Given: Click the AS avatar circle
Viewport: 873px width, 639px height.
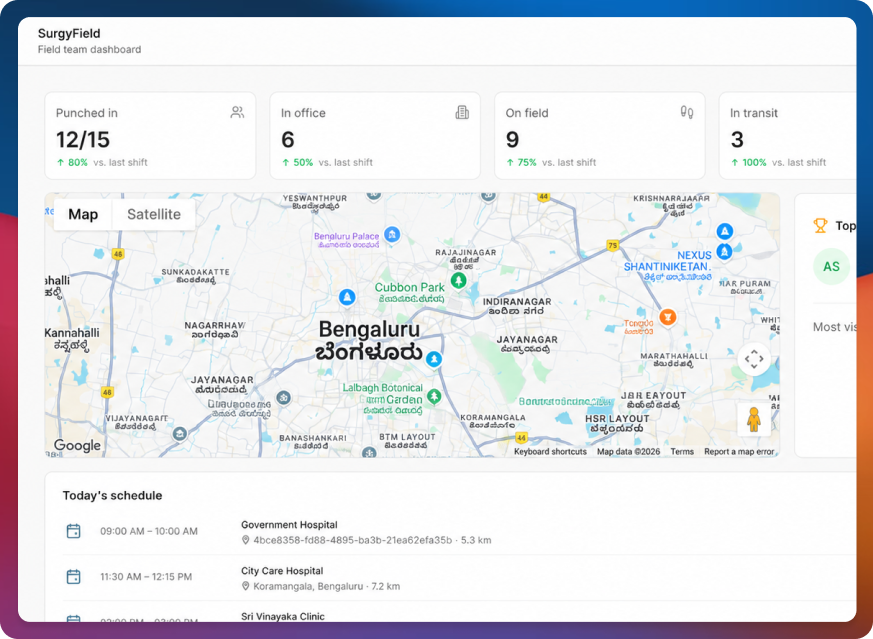Looking at the screenshot, I should [831, 267].
